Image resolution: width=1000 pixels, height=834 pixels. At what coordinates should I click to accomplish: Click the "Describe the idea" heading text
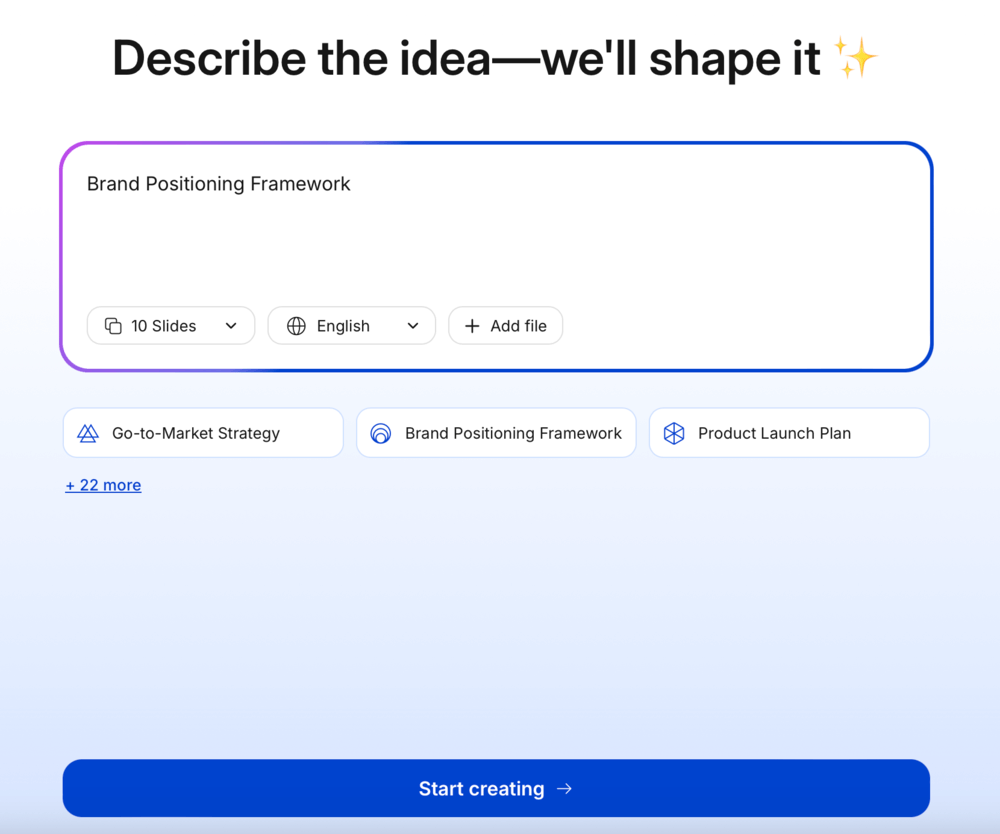pos(470,60)
